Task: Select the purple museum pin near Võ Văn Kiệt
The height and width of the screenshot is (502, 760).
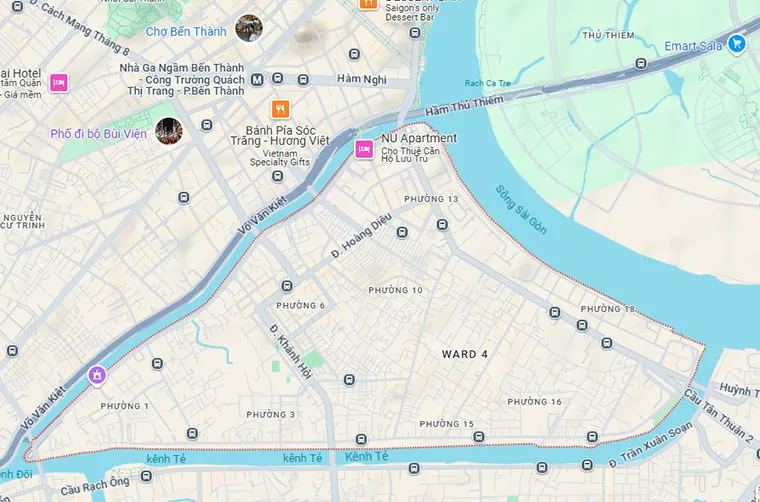Action: click(97, 376)
